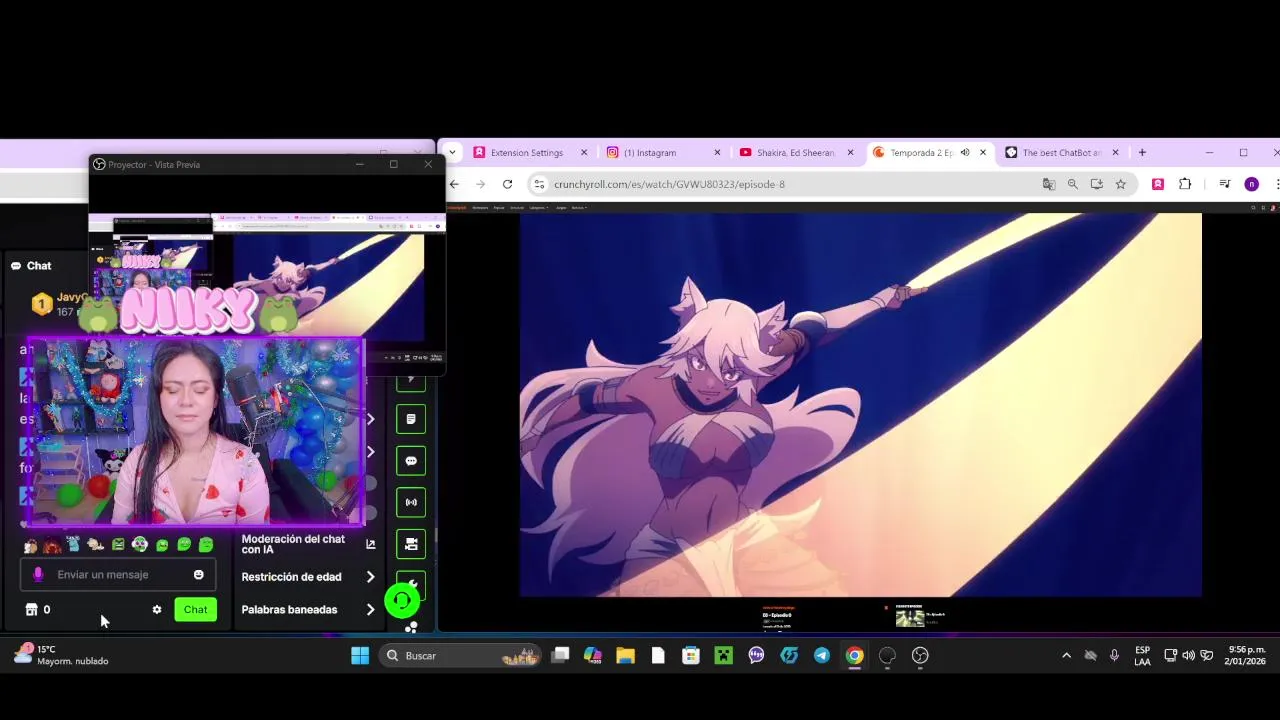This screenshot has width=1280, height=720.
Task: Focus the 'Enviar un mensaje' input field
Action: click(118, 575)
